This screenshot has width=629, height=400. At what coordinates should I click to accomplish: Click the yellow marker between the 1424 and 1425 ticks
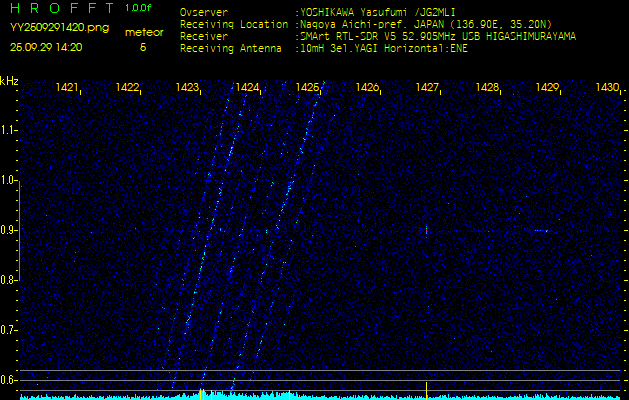coord(289,395)
